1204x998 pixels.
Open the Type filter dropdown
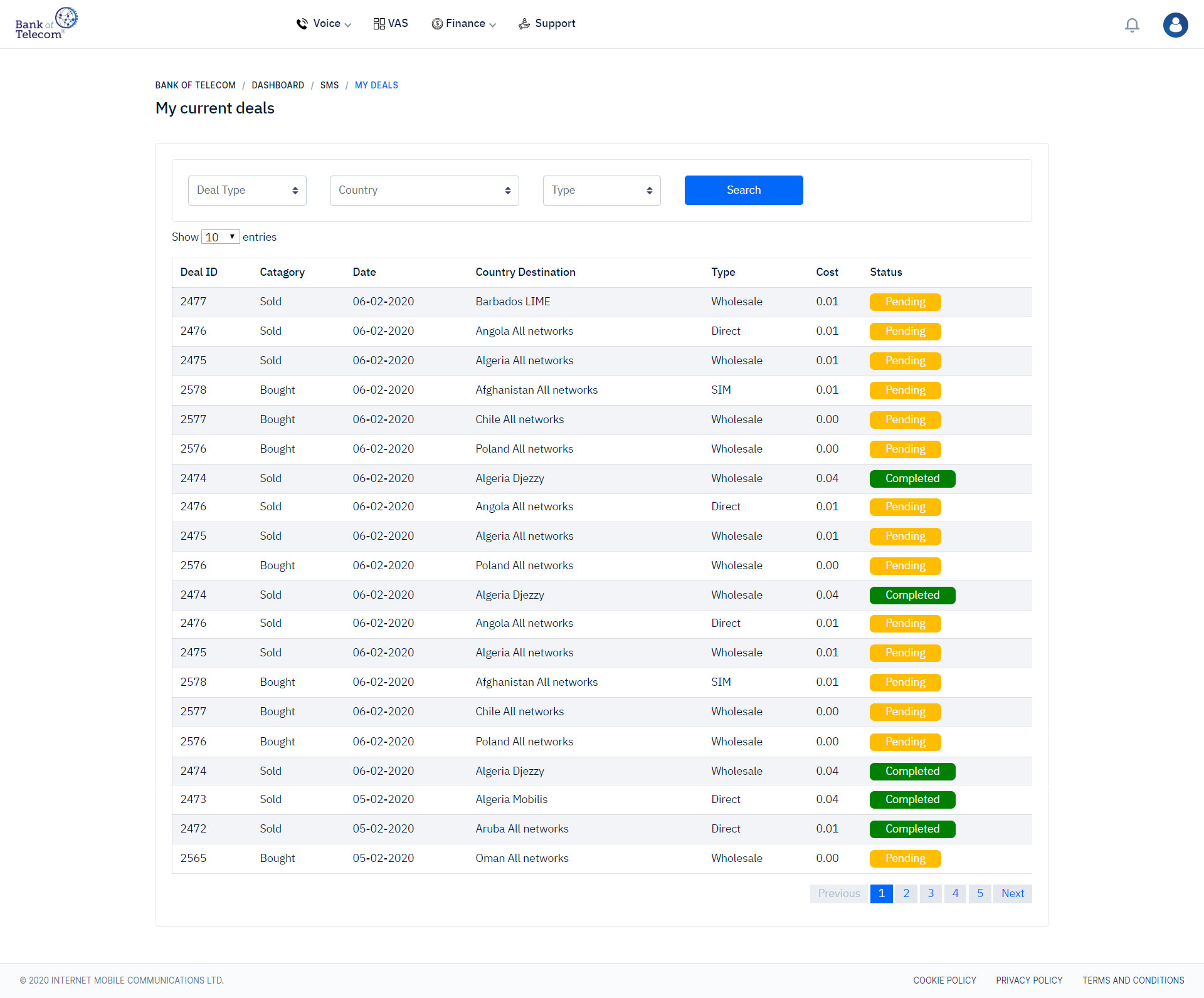coord(601,191)
